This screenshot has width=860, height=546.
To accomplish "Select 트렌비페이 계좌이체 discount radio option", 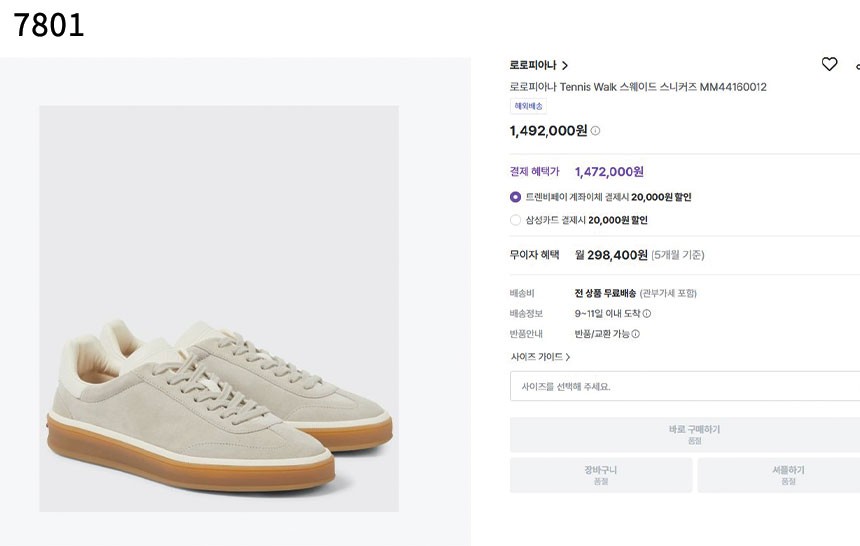I will (x=515, y=197).
